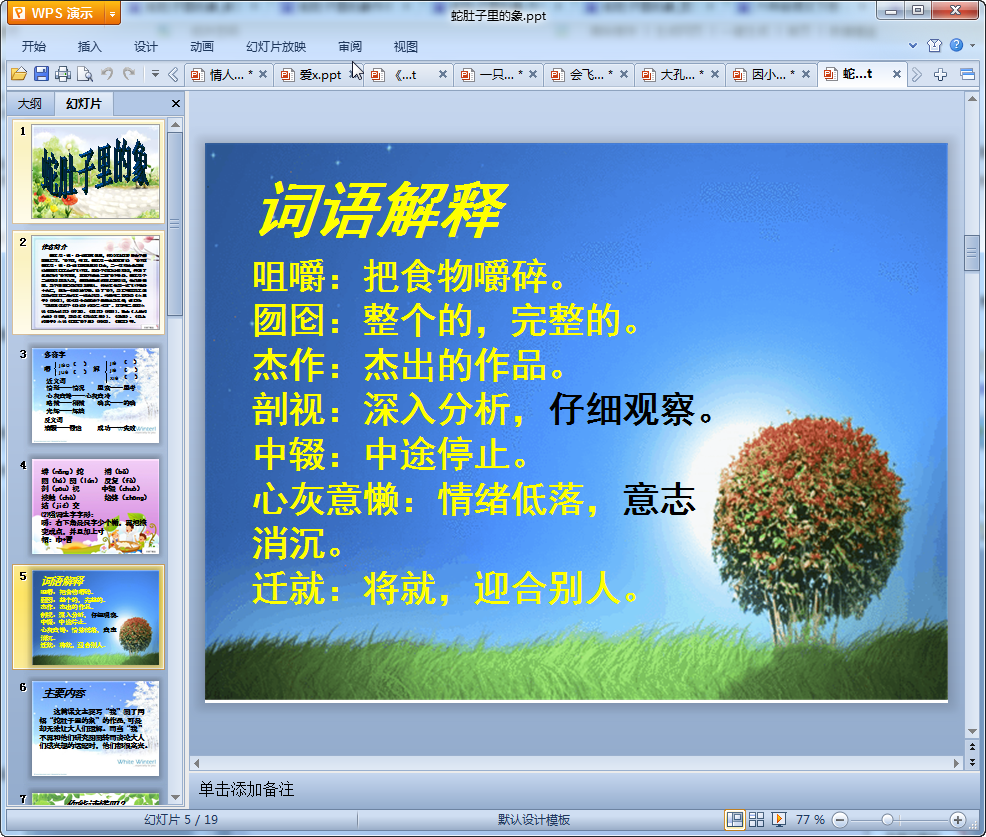This screenshot has height=837, width=986.
Task: Click the zoom slider handle
Action: [x=887, y=820]
